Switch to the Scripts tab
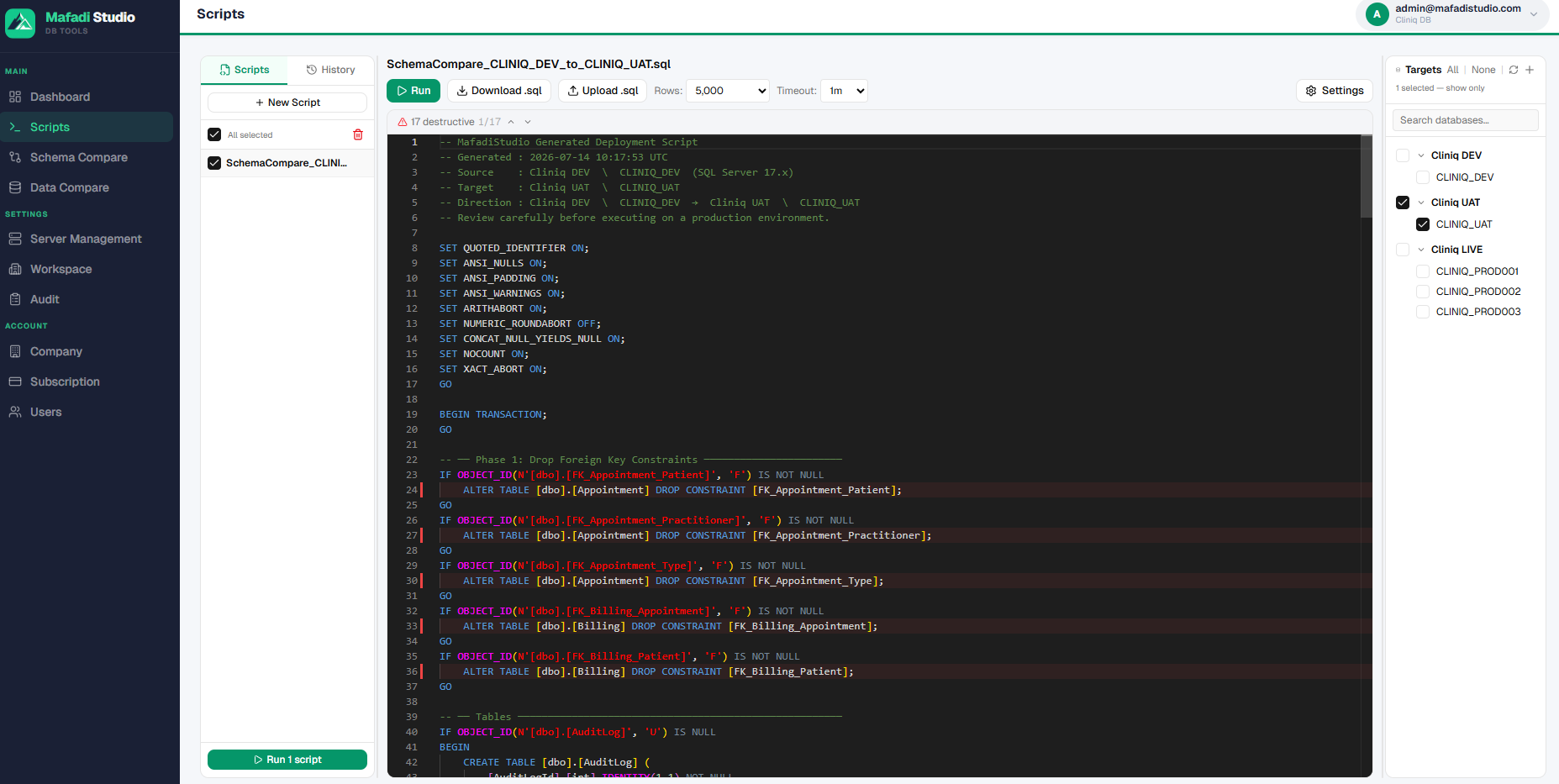The image size is (1559, 784). coord(244,70)
